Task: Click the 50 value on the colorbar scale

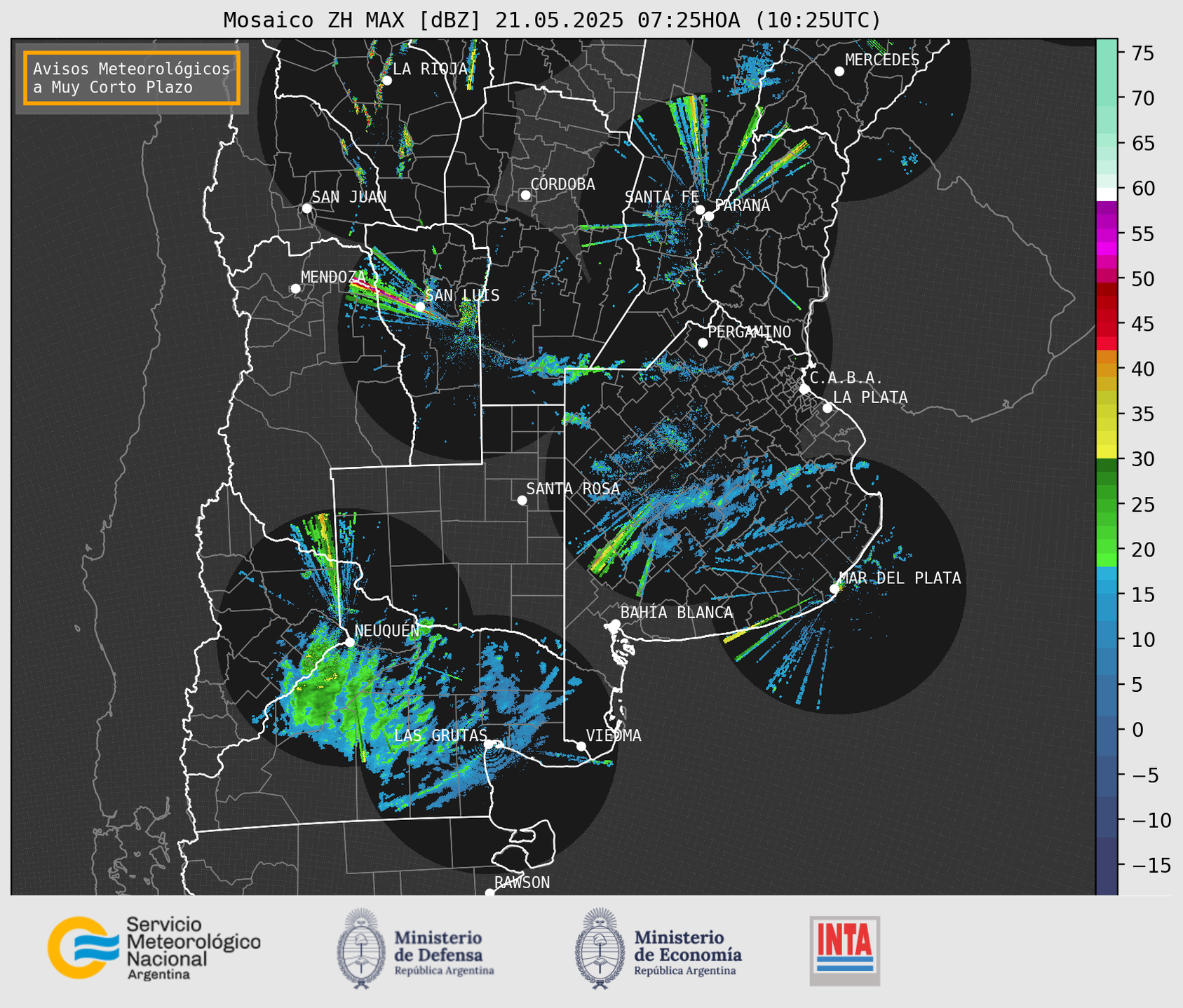Action: click(x=1142, y=279)
